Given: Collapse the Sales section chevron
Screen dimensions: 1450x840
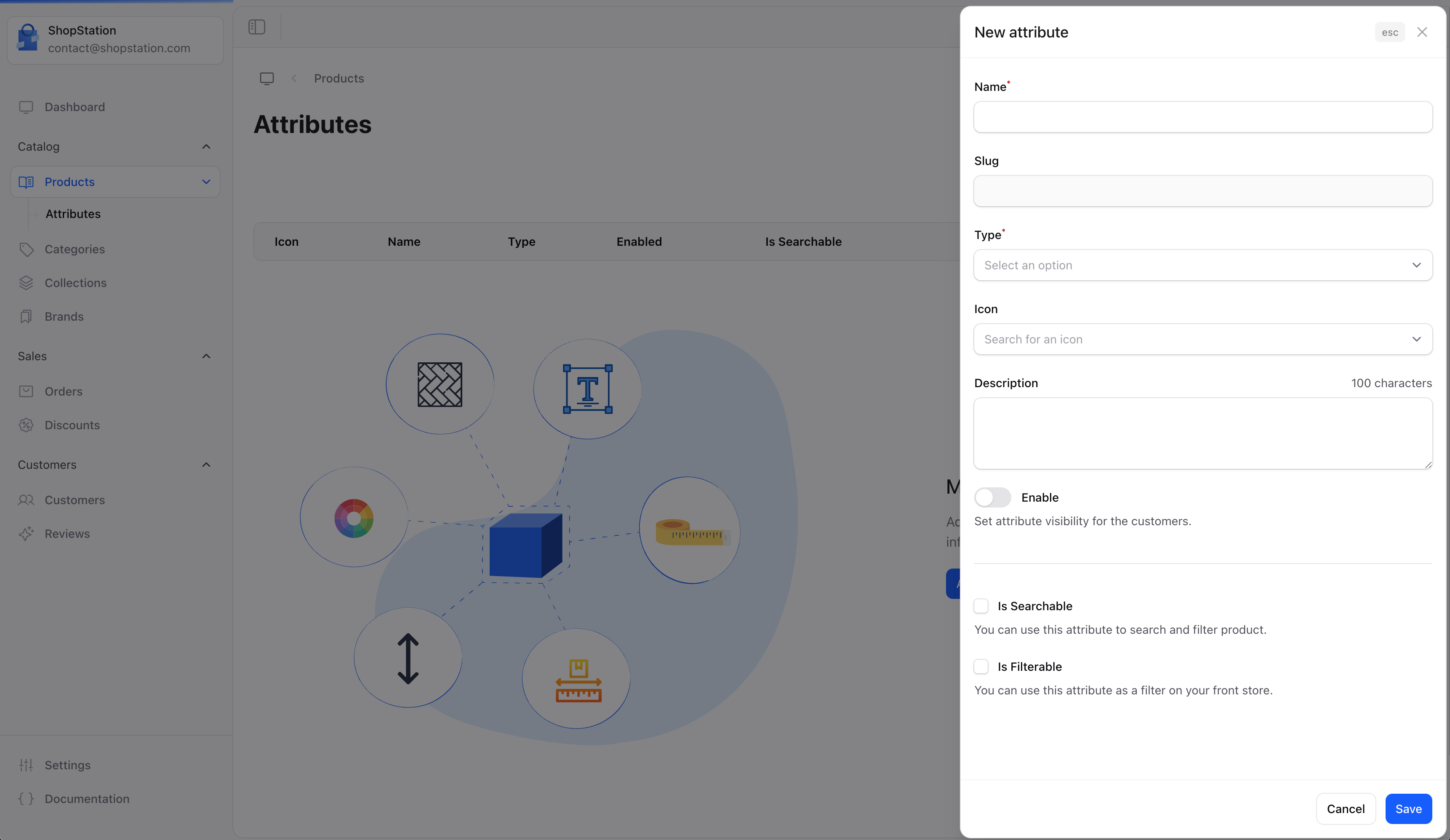Looking at the screenshot, I should (x=206, y=356).
